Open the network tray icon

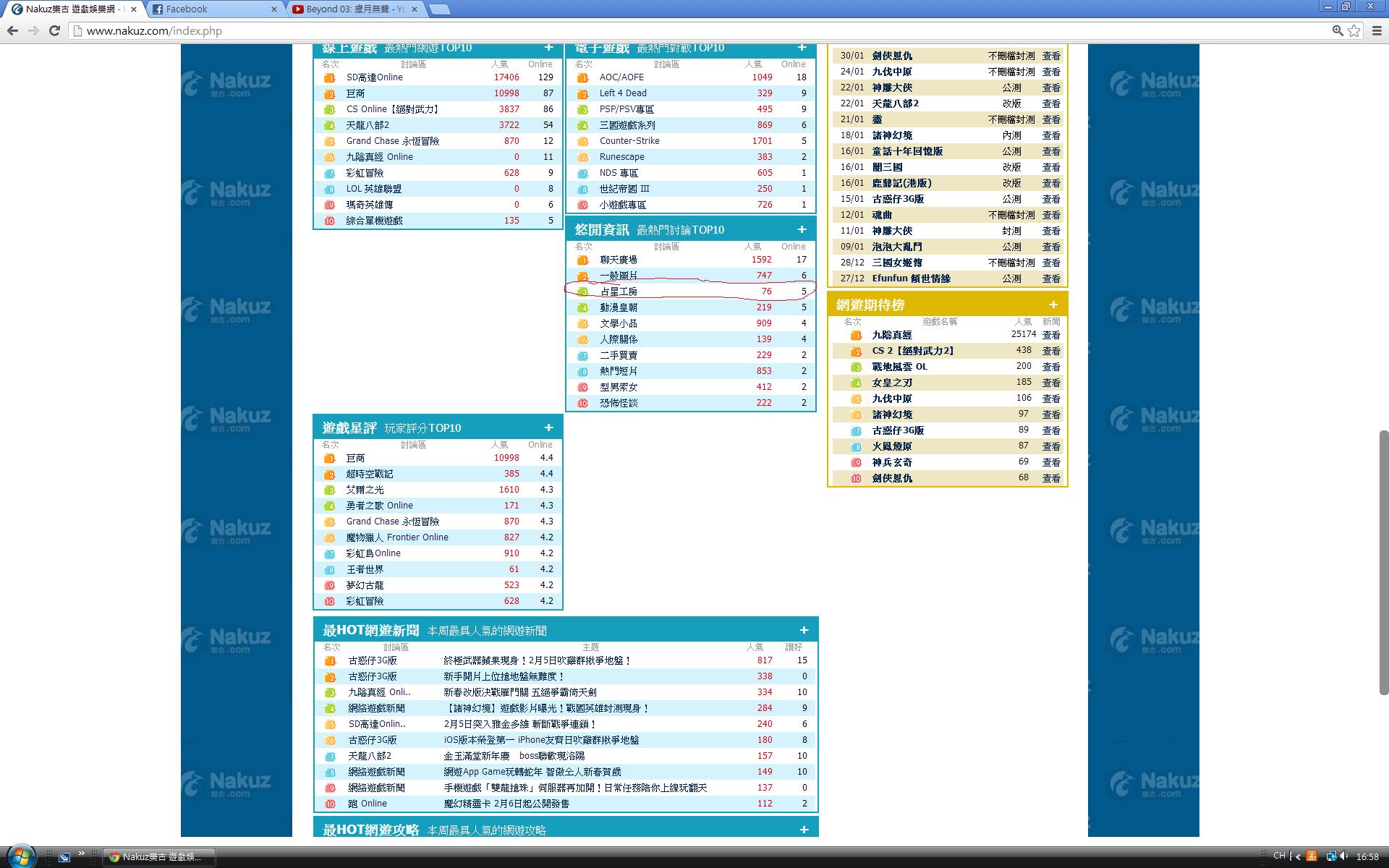[x=1330, y=856]
